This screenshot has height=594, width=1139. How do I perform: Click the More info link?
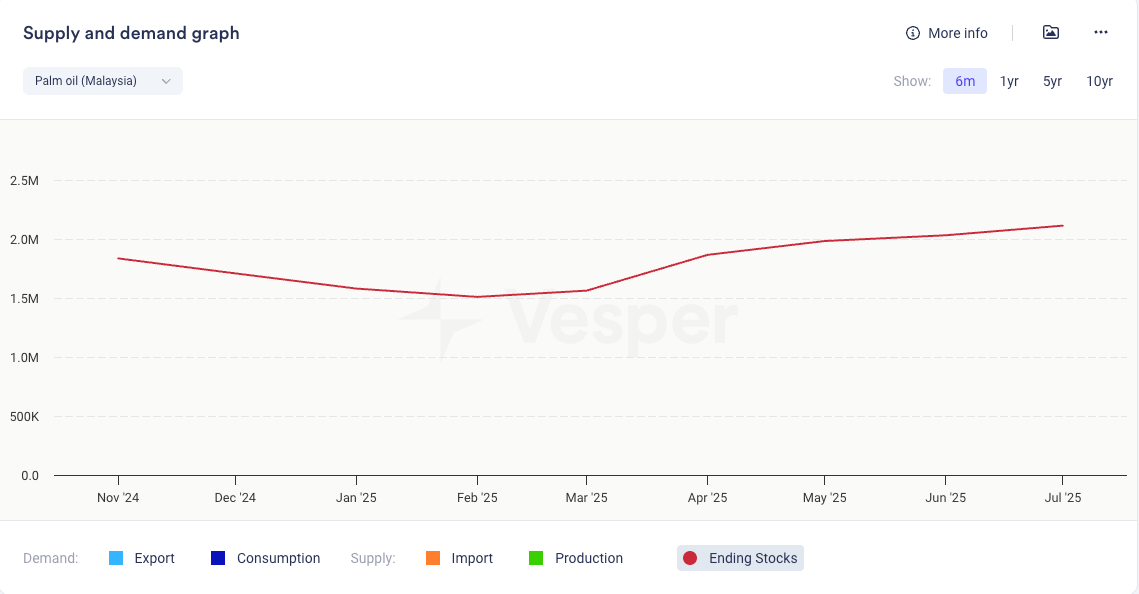point(957,33)
